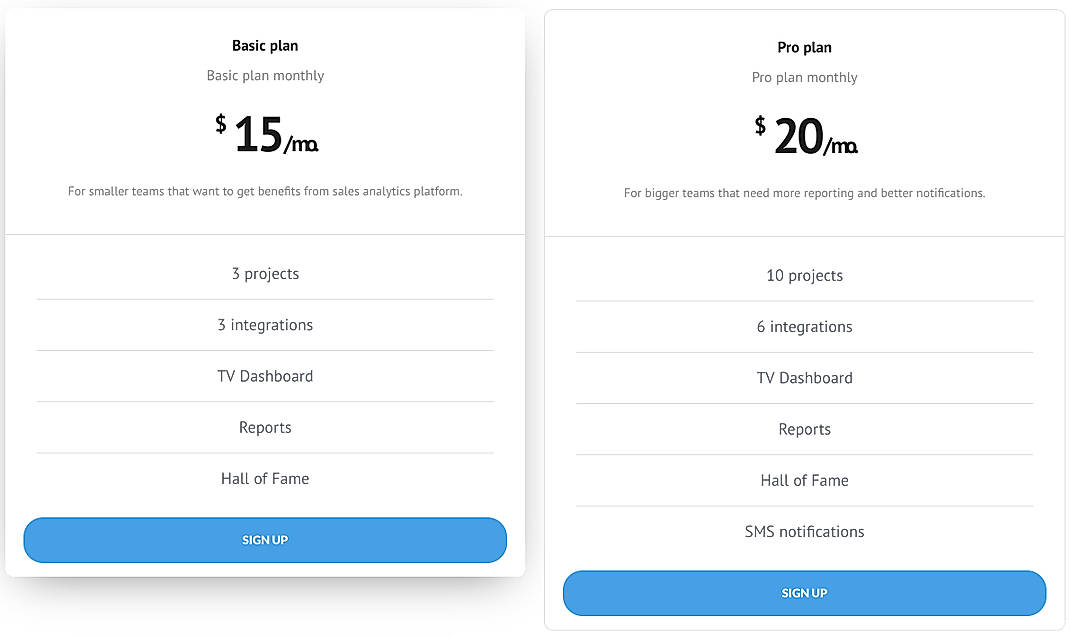
Task: Click the 'Basic plan monthly' subtitle
Action: coord(265,75)
